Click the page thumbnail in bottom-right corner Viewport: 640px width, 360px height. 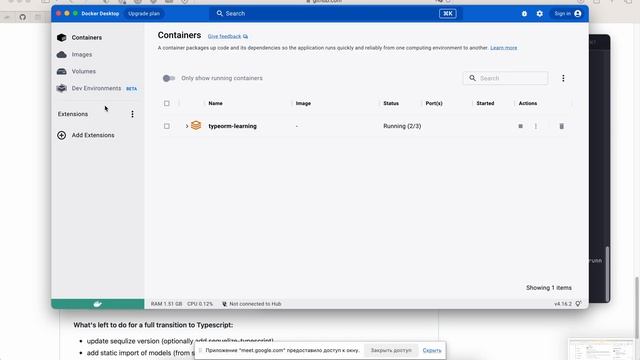(601, 349)
